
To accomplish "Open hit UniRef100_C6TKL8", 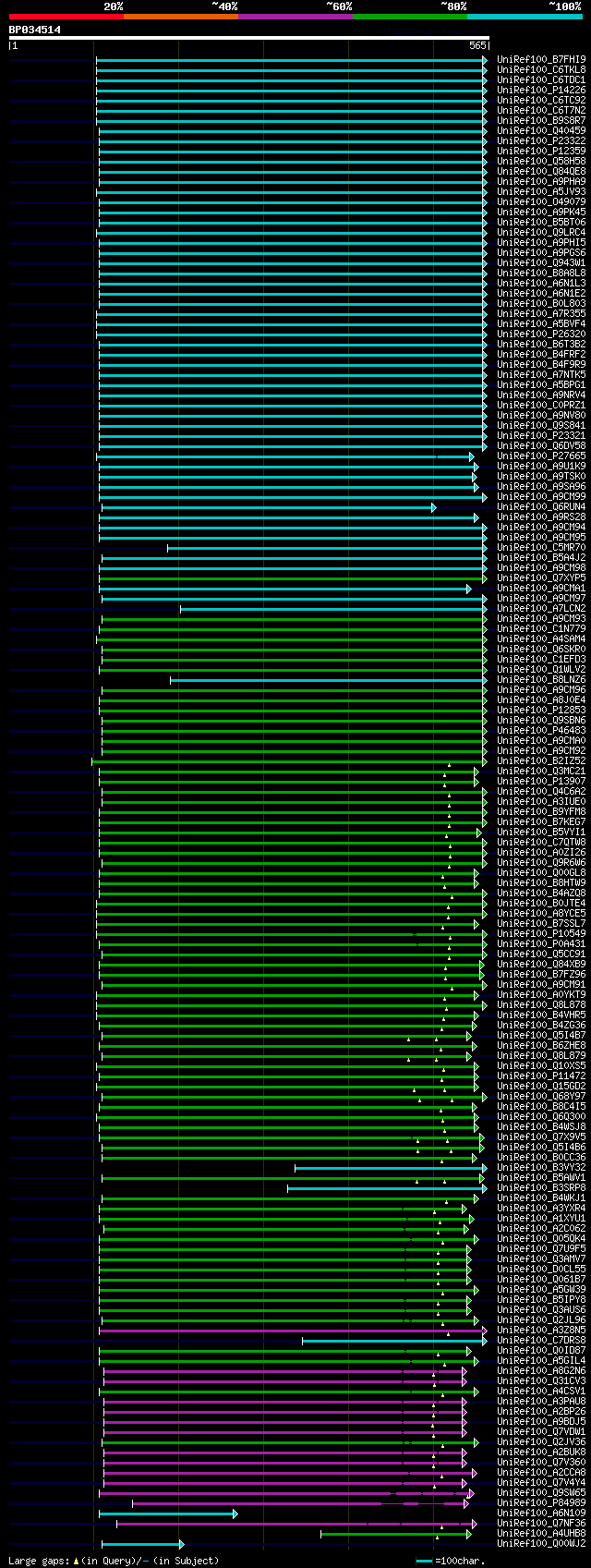I will (x=541, y=69).
